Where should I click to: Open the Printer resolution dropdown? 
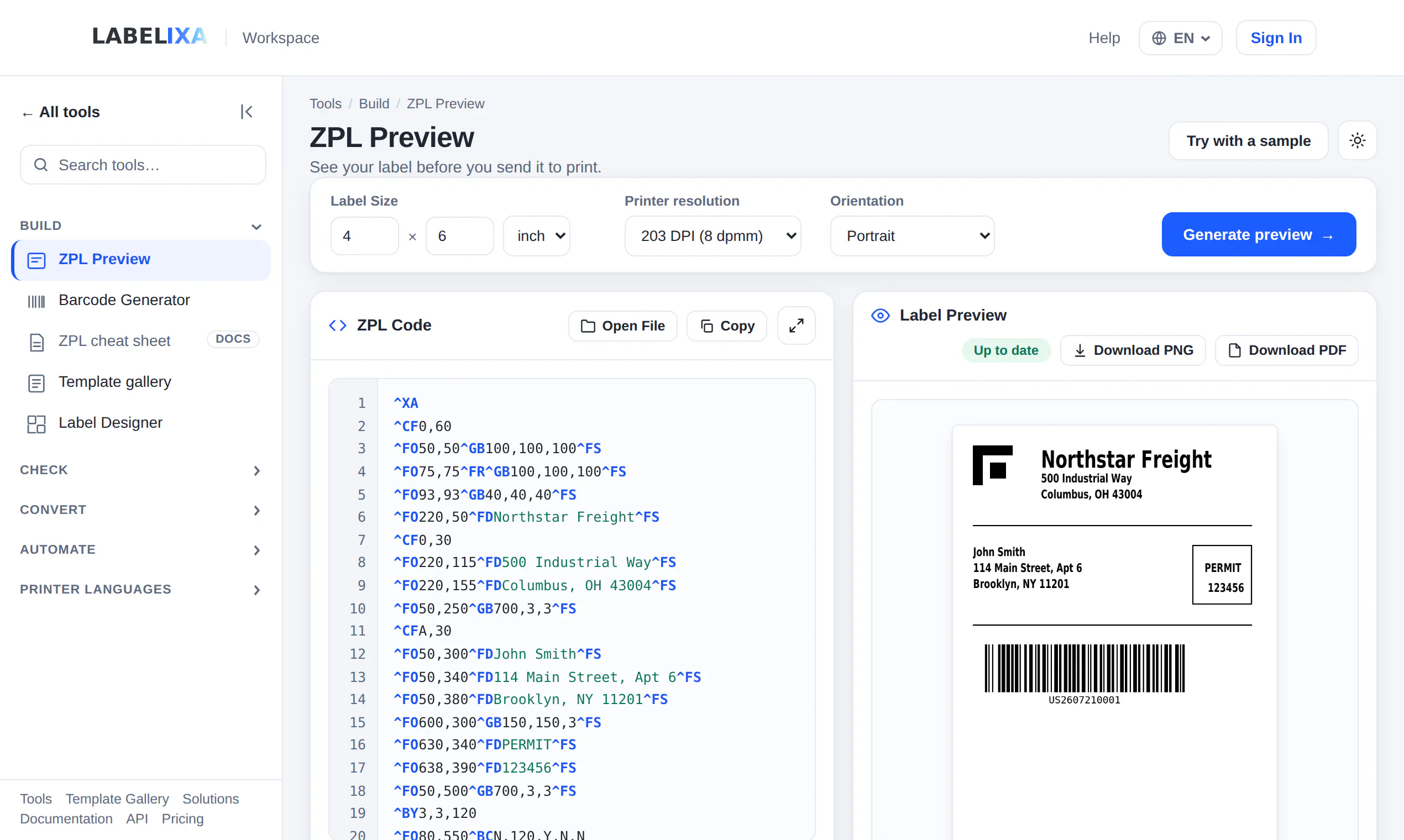713,235
